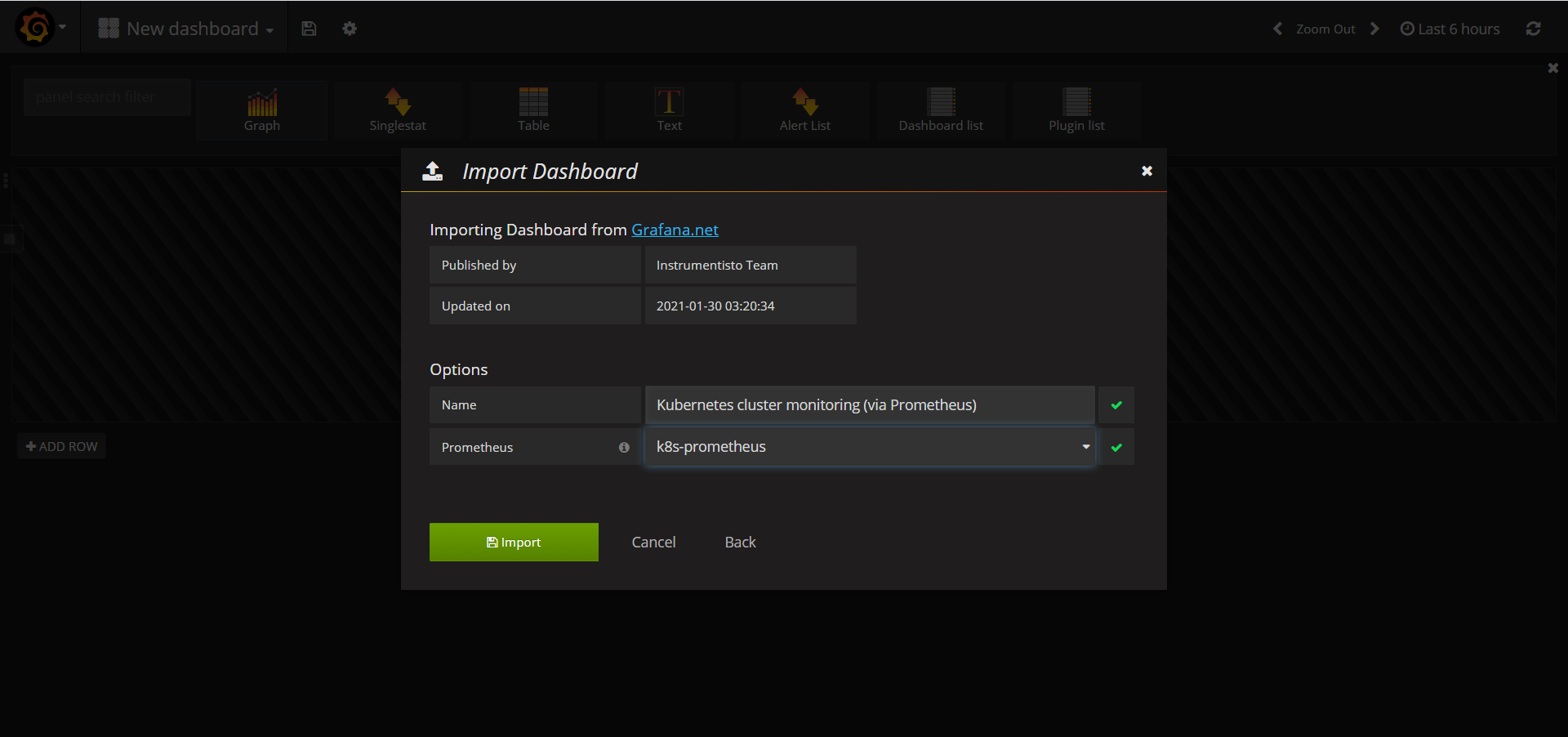The width and height of the screenshot is (1568, 737).
Task: Add a Graph panel
Action: (262, 110)
